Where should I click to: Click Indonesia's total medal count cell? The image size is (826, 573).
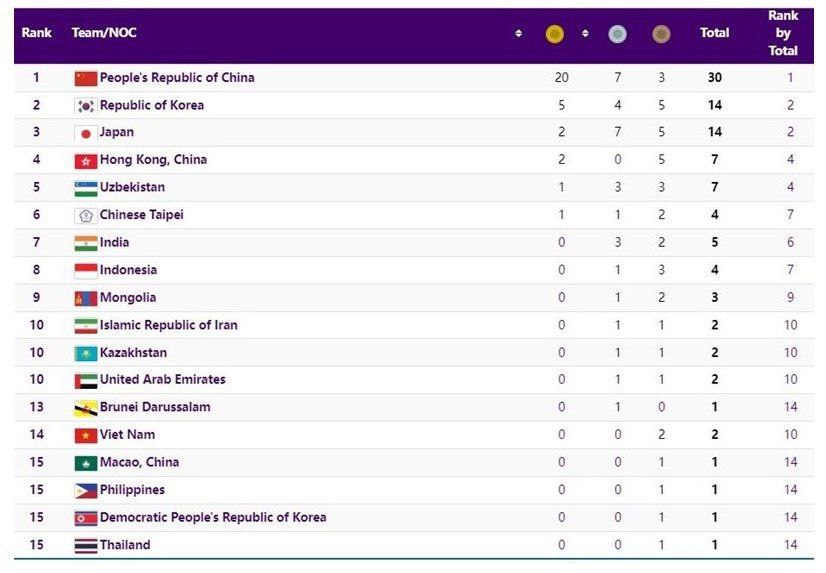coord(714,270)
